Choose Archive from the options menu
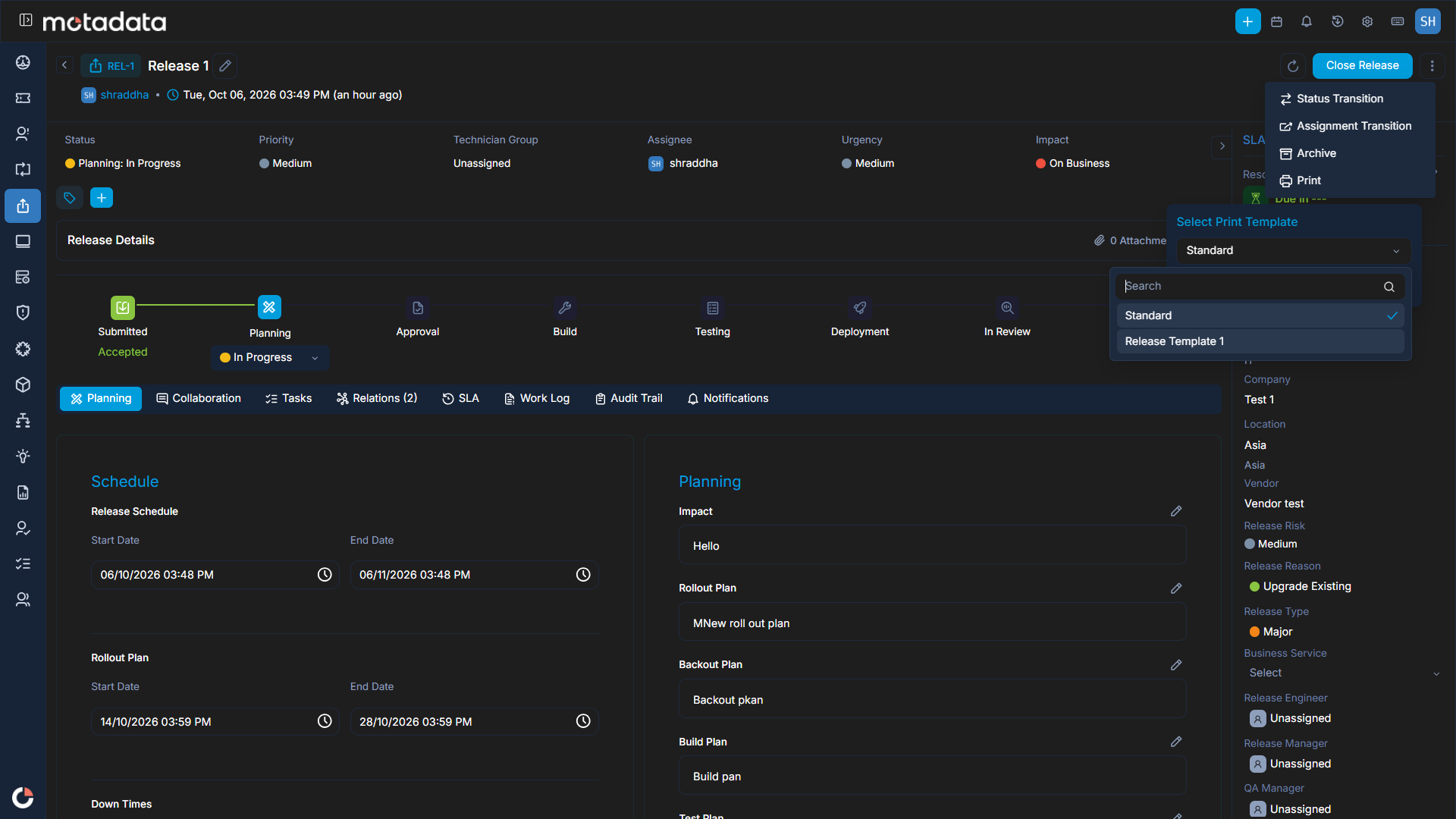Screen dimensions: 1456x819 (1308, 153)
